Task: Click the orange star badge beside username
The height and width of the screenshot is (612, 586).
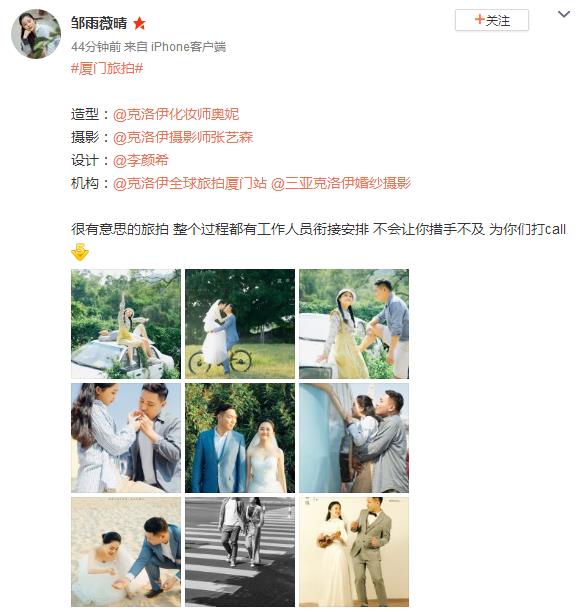Action: pos(139,24)
